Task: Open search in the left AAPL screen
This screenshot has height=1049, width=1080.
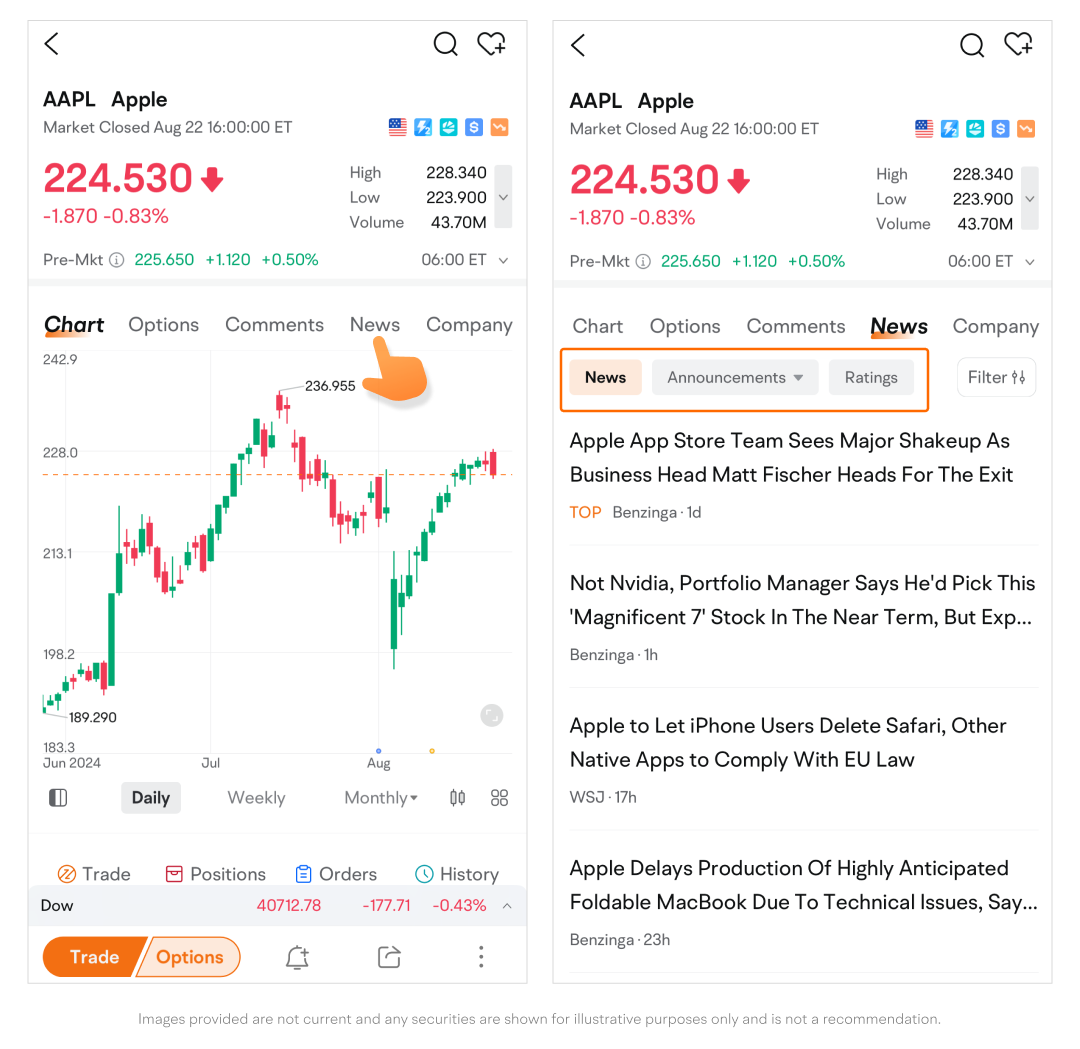Action: click(x=445, y=44)
